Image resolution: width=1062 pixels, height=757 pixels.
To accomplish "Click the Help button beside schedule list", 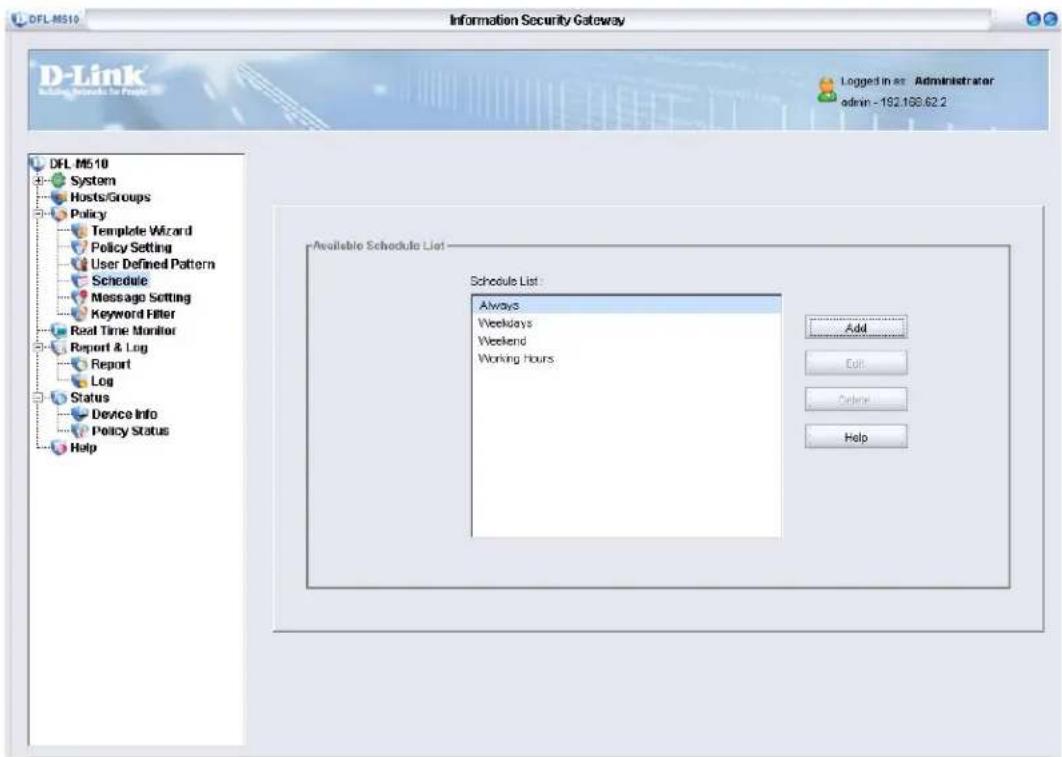I will (856, 437).
